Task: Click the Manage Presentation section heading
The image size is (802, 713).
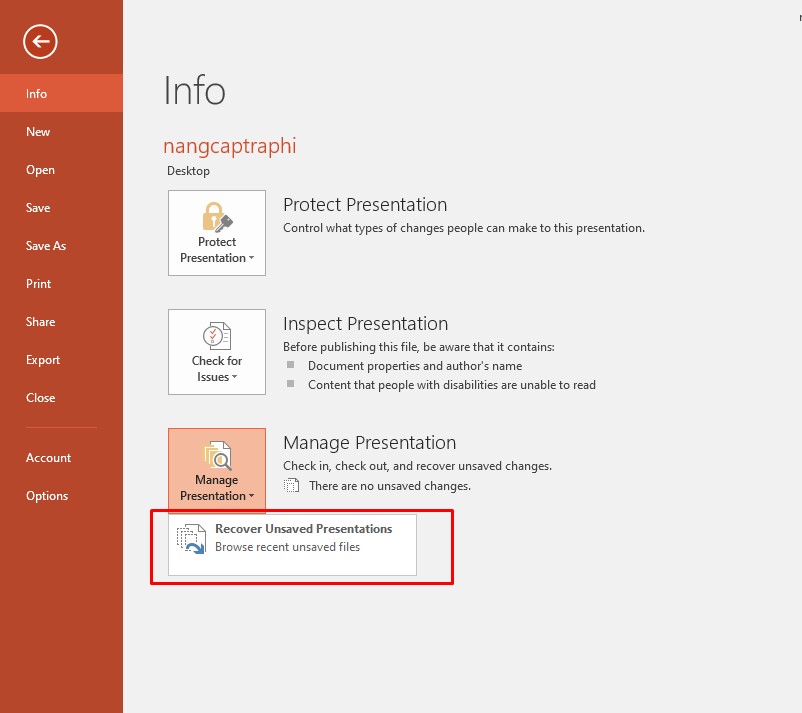Action: pos(369,443)
